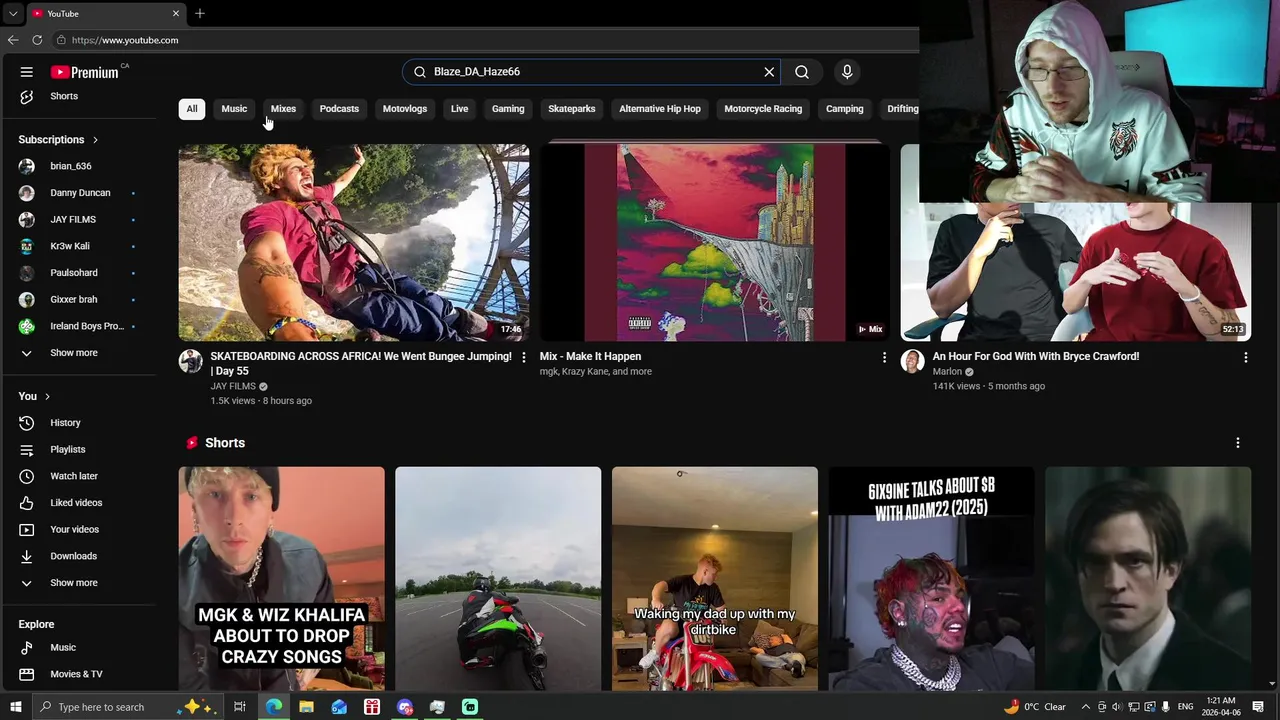1280x720 pixels.
Task: Select the Live filter chip
Action: point(459,109)
